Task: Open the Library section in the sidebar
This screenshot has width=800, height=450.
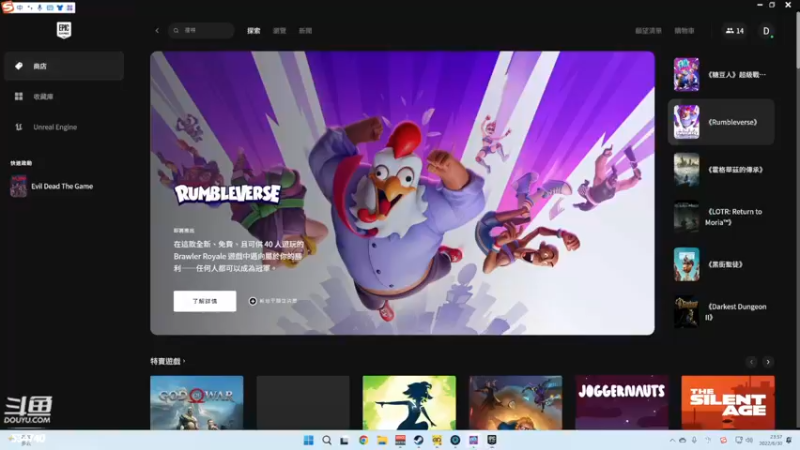Action: (x=64, y=96)
